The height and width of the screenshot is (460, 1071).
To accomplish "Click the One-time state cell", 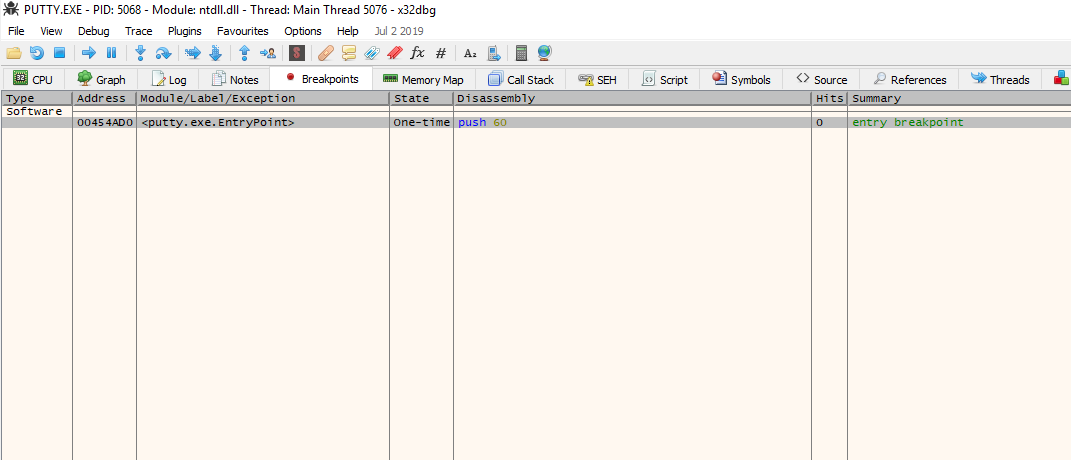I will pos(421,123).
